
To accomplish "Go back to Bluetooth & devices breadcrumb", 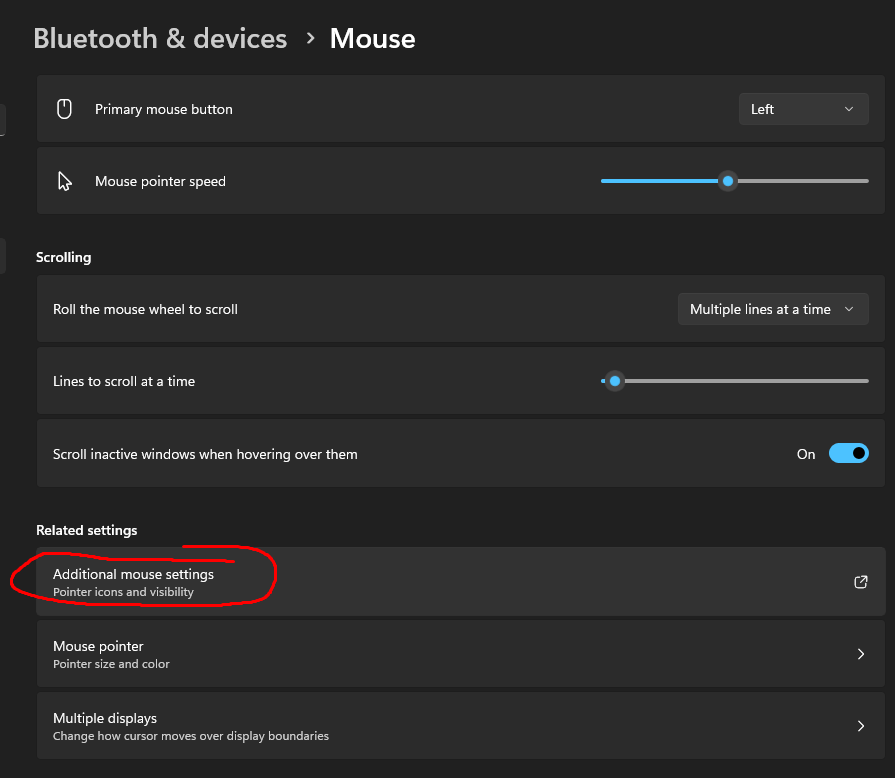I will 160,38.
